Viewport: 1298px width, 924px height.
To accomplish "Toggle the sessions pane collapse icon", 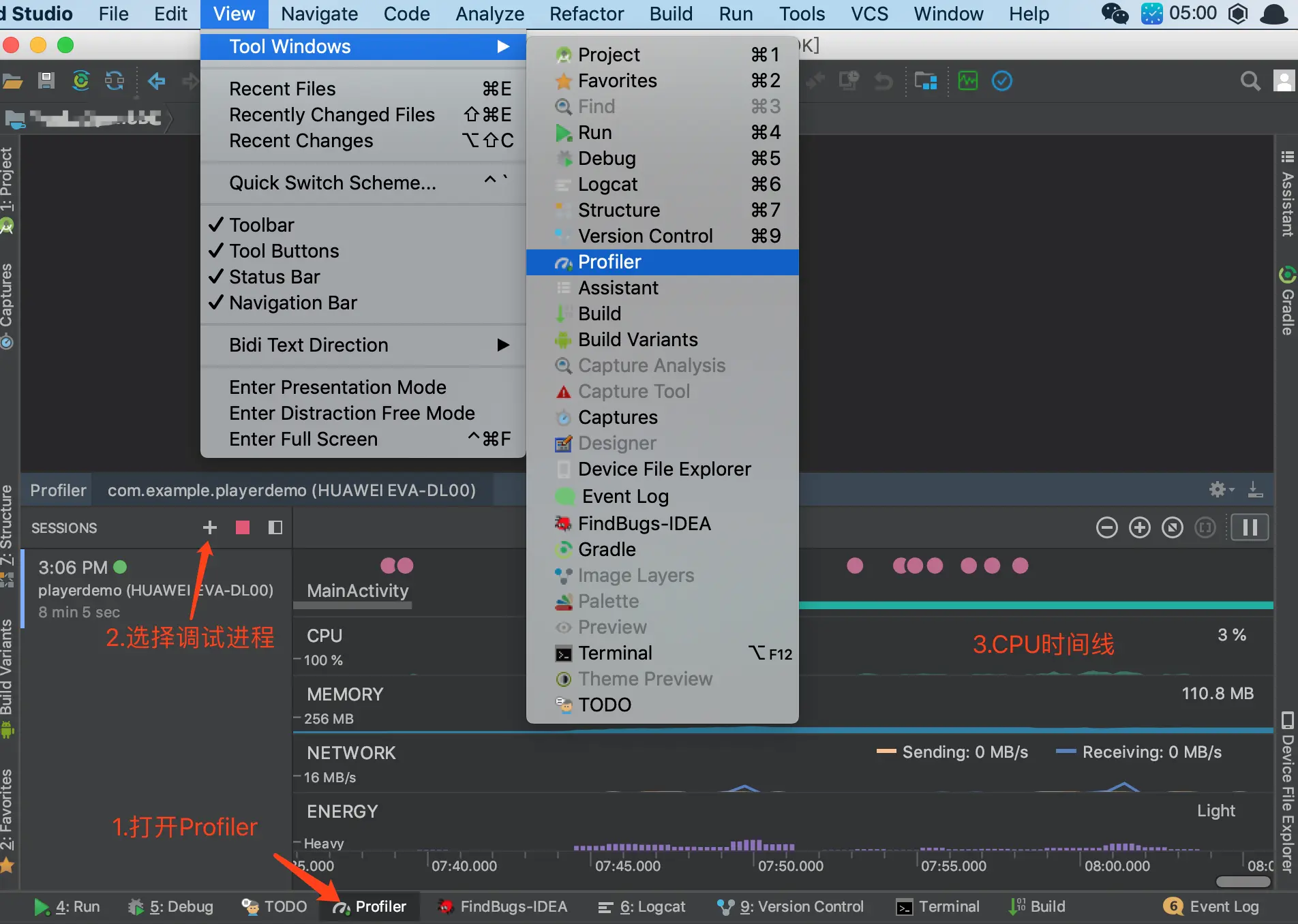I will pos(275,527).
